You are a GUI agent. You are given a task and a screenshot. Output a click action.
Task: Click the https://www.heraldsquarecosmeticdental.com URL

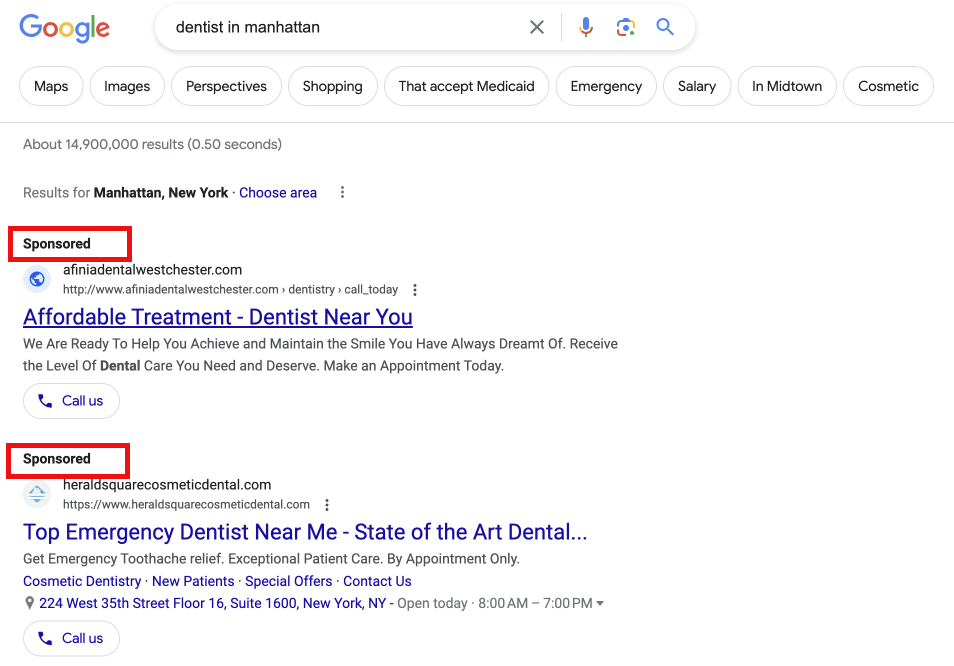(x=186, y=505)
